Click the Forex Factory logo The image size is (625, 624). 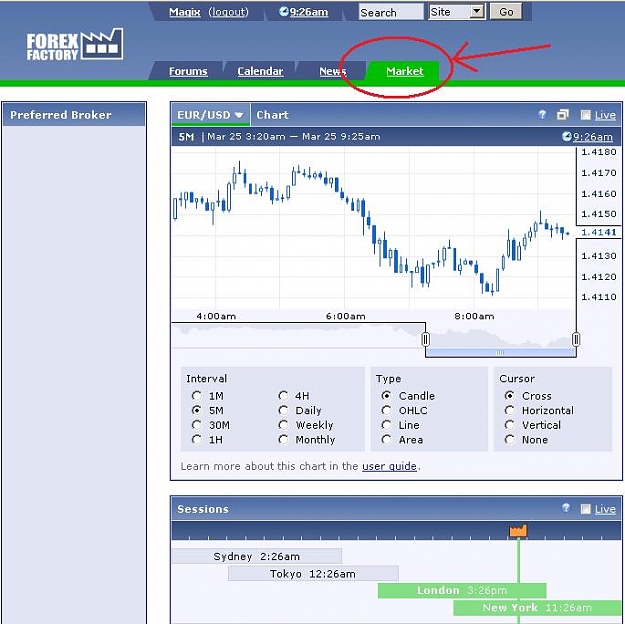[x=75, y=44]
